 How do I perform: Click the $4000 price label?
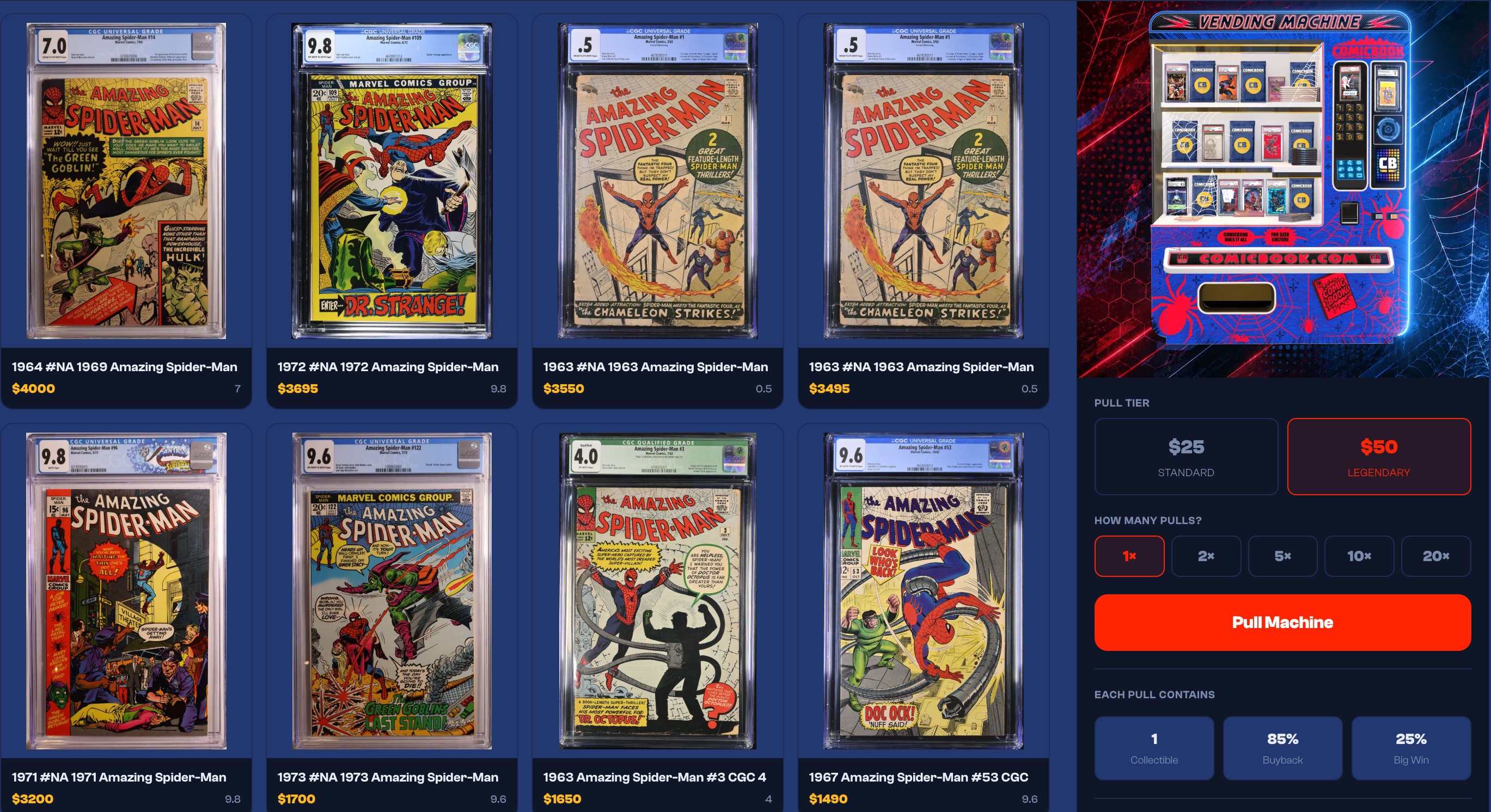pos(33,389)
